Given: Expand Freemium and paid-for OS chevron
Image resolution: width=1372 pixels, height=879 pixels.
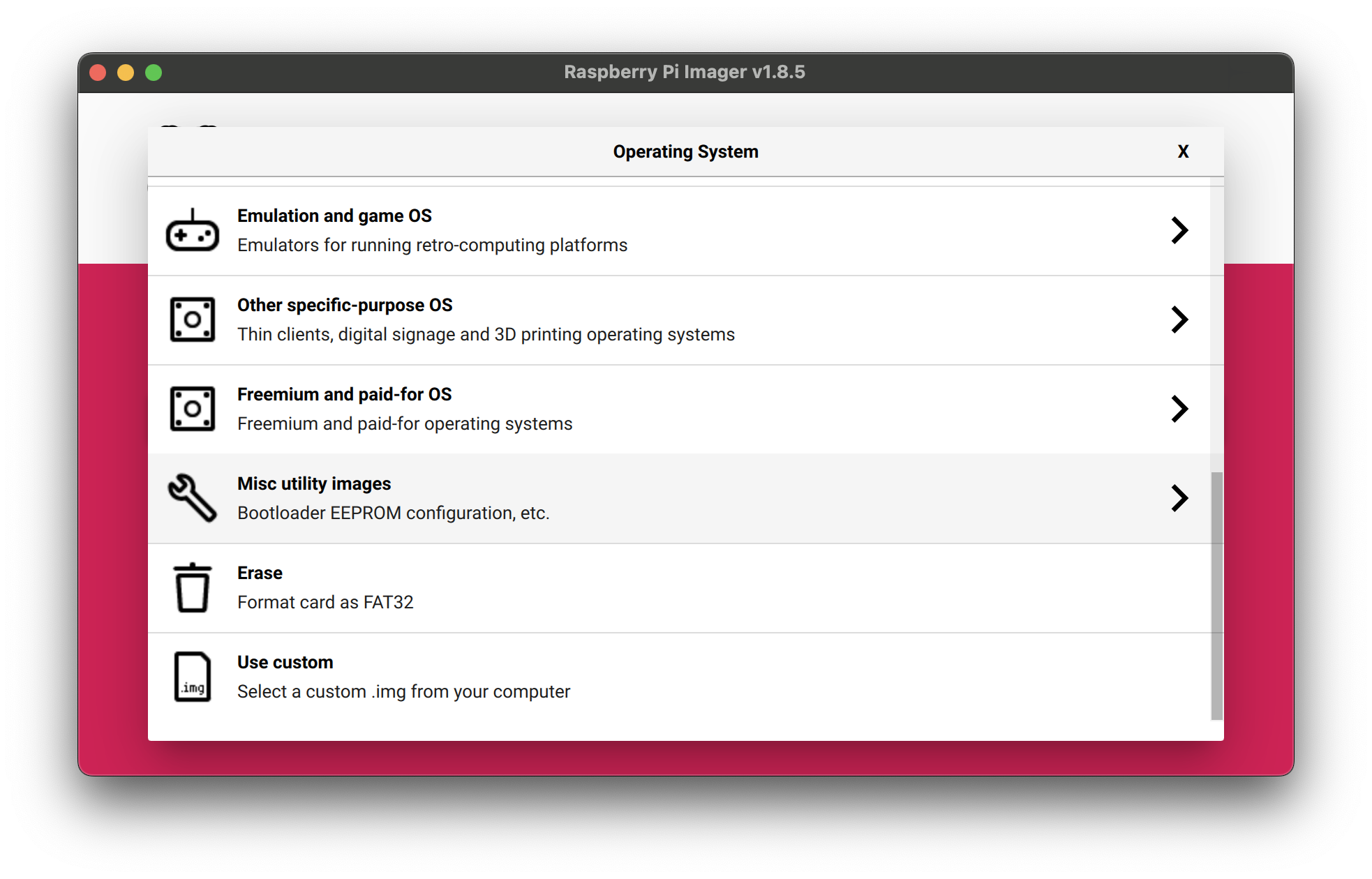Looking at the screenshot, I should pos(1179,409).
